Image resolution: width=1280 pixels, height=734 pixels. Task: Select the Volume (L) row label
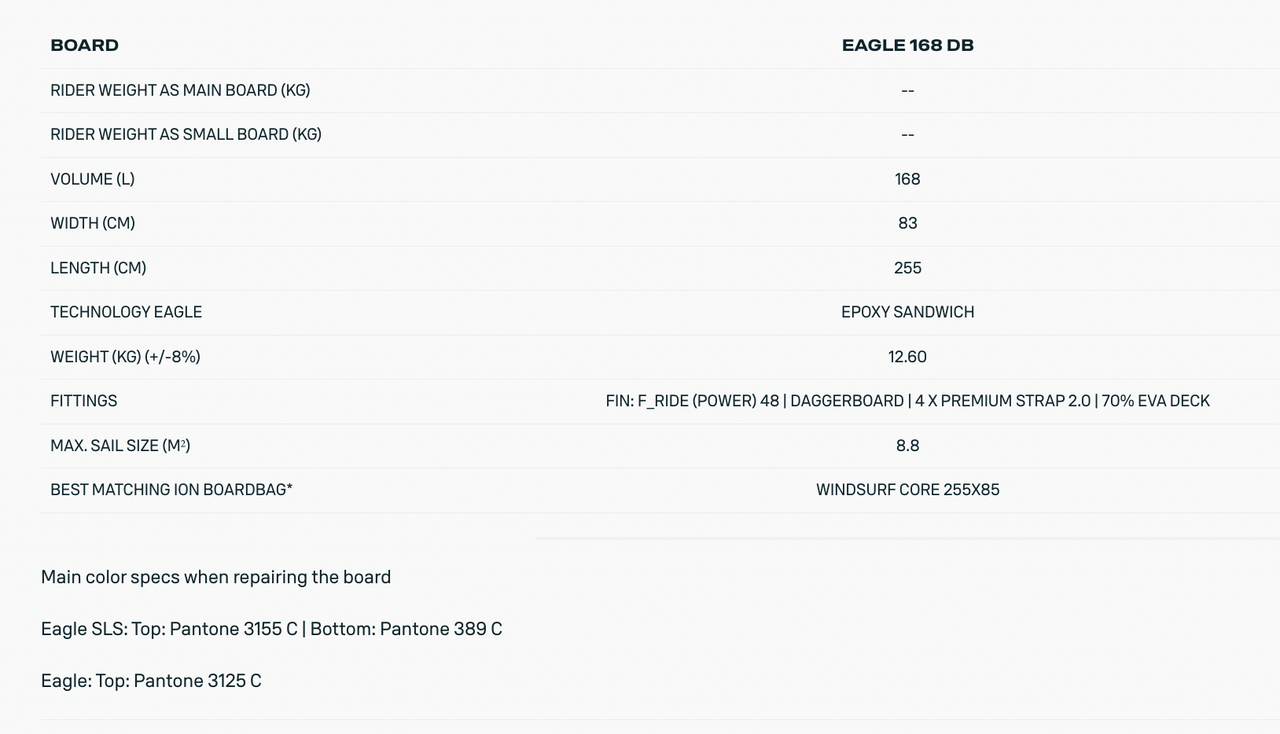click(x=92, y=179)
